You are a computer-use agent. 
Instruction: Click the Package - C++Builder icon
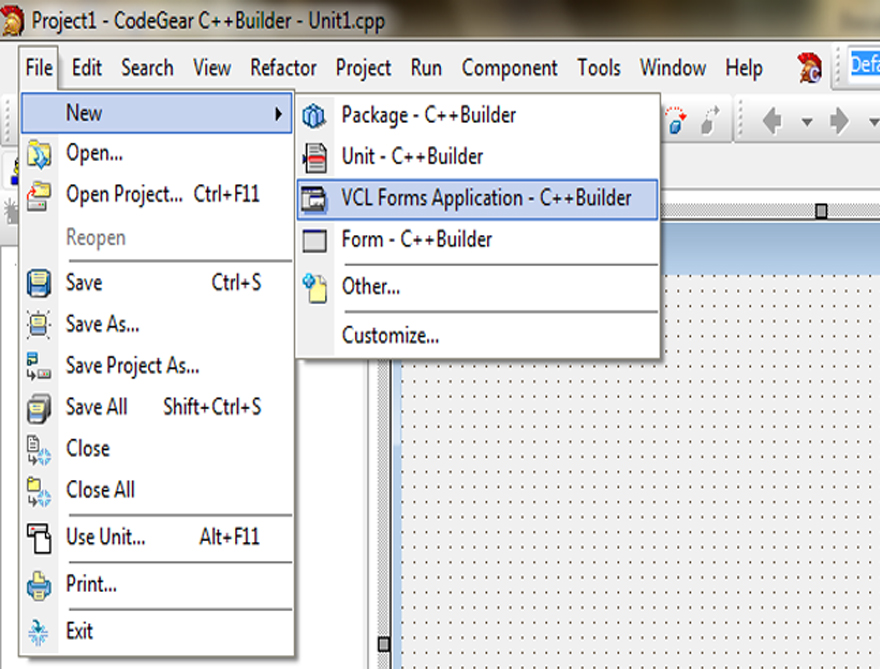pyautogui.click(x=314, y=116)
